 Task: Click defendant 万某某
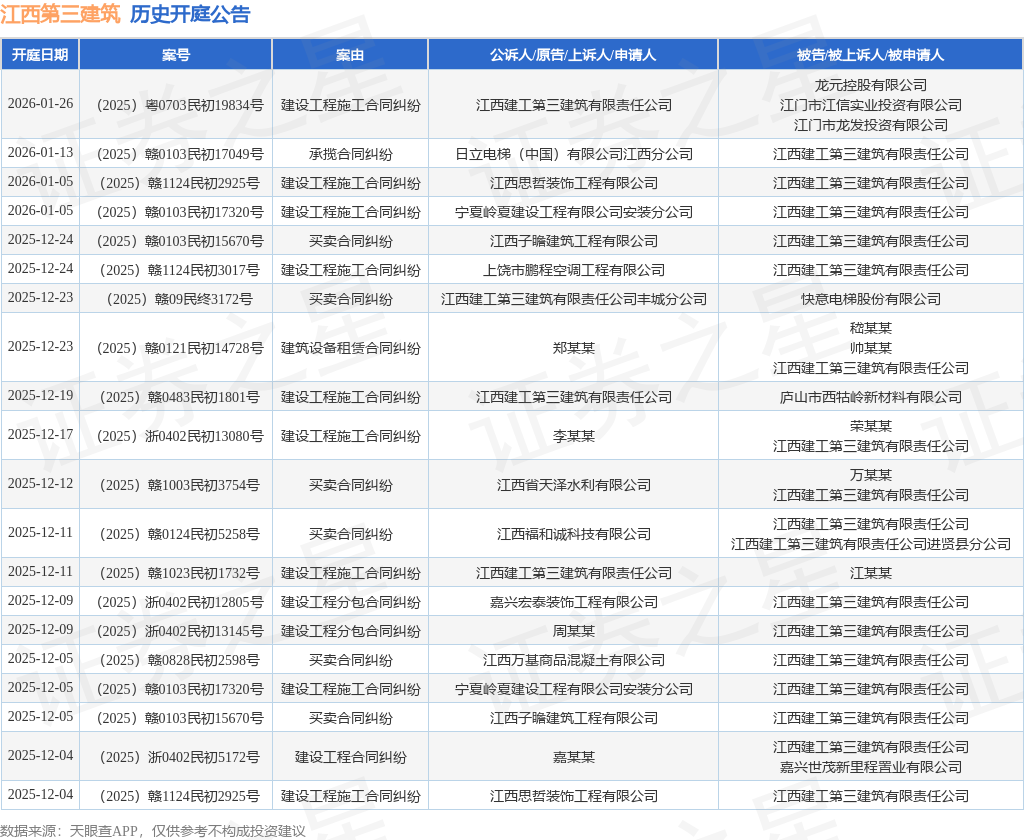(871, 476)
